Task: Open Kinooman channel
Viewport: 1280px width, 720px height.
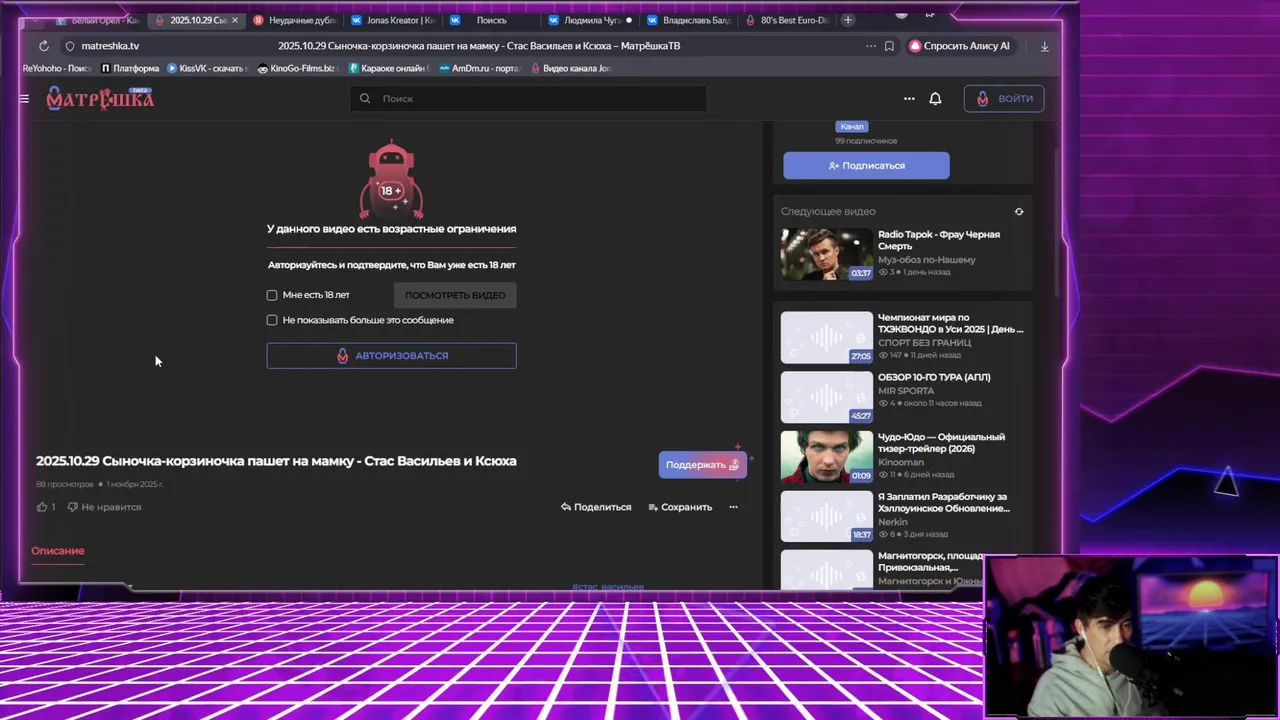Action: pyautogui.click(x=901, y=463)
